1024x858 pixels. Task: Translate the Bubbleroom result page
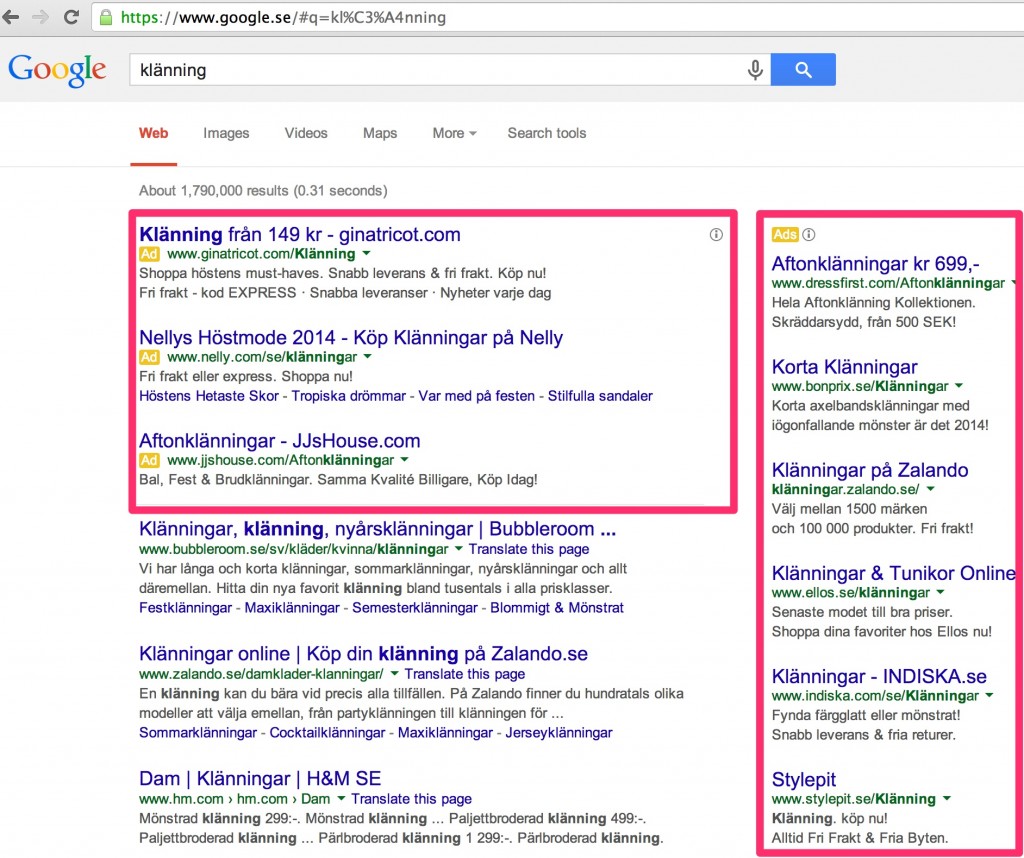529,549
